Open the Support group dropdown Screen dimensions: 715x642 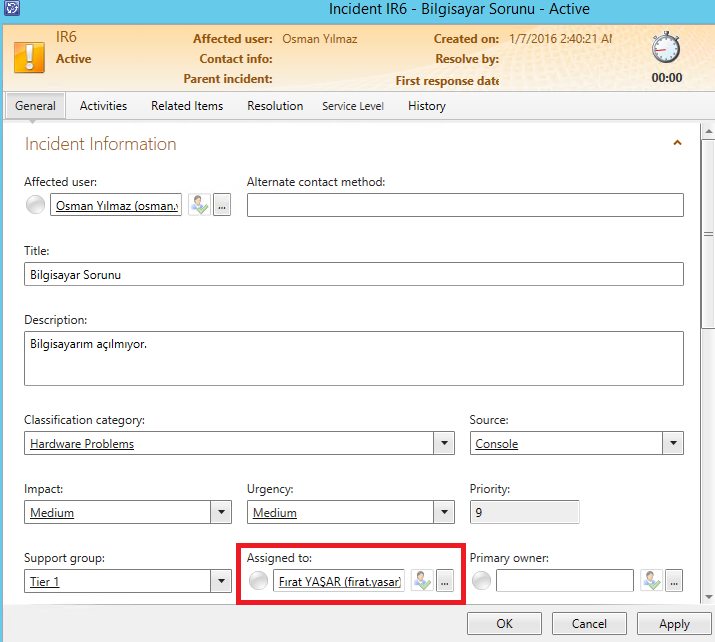[x=221, y=581]
